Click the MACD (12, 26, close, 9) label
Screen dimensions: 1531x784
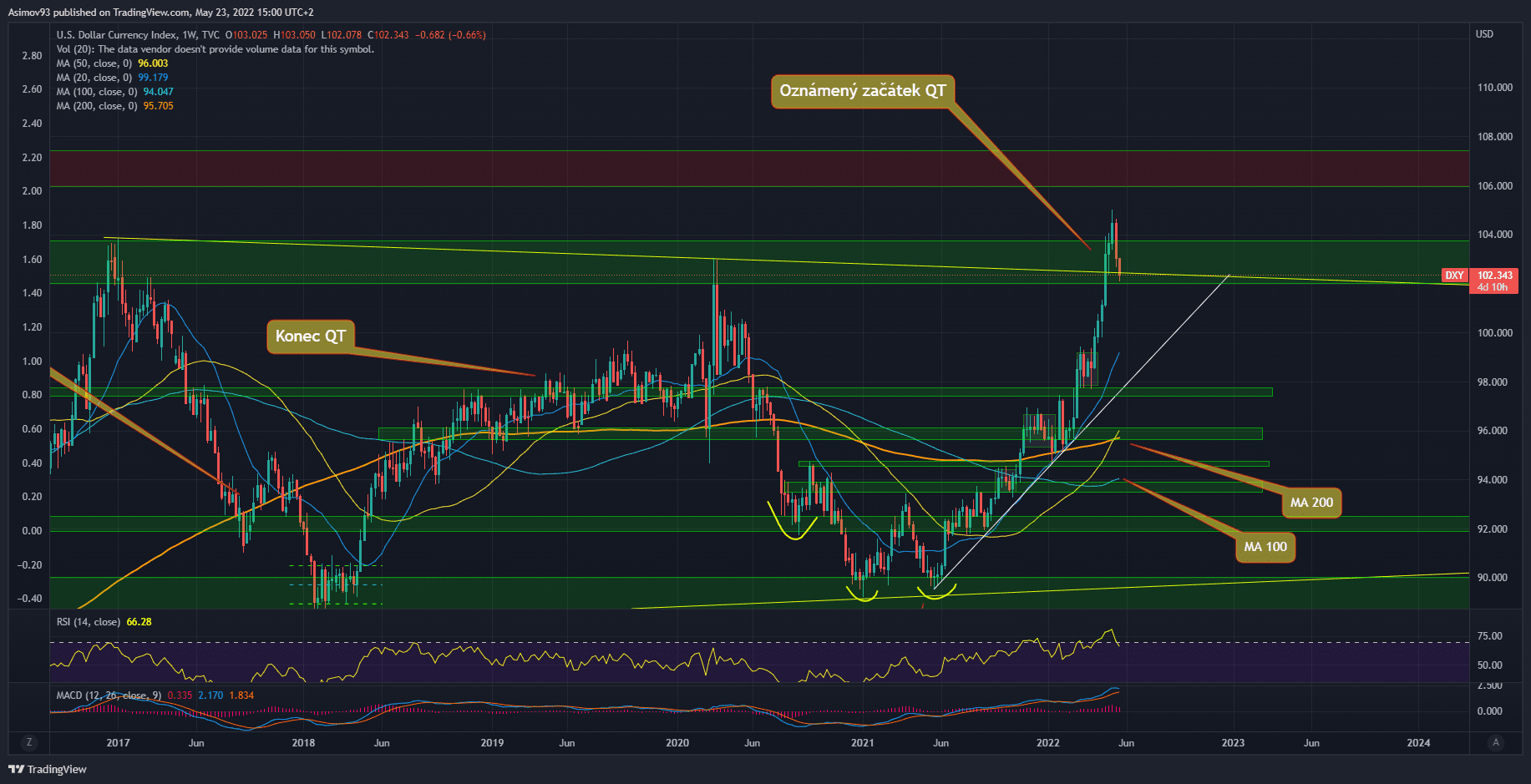(x=109, y=695)
